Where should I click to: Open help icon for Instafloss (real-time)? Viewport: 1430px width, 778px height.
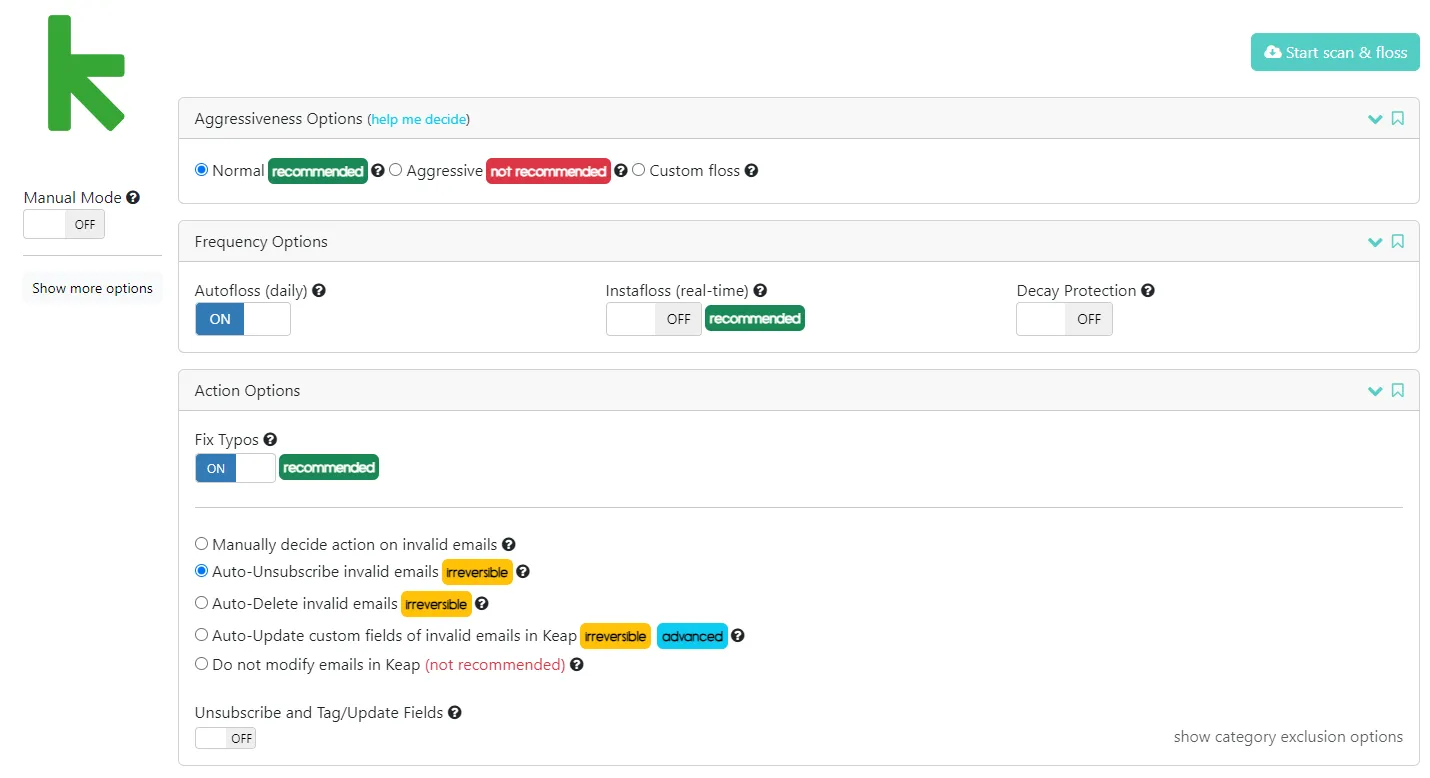tap(760, 291)
